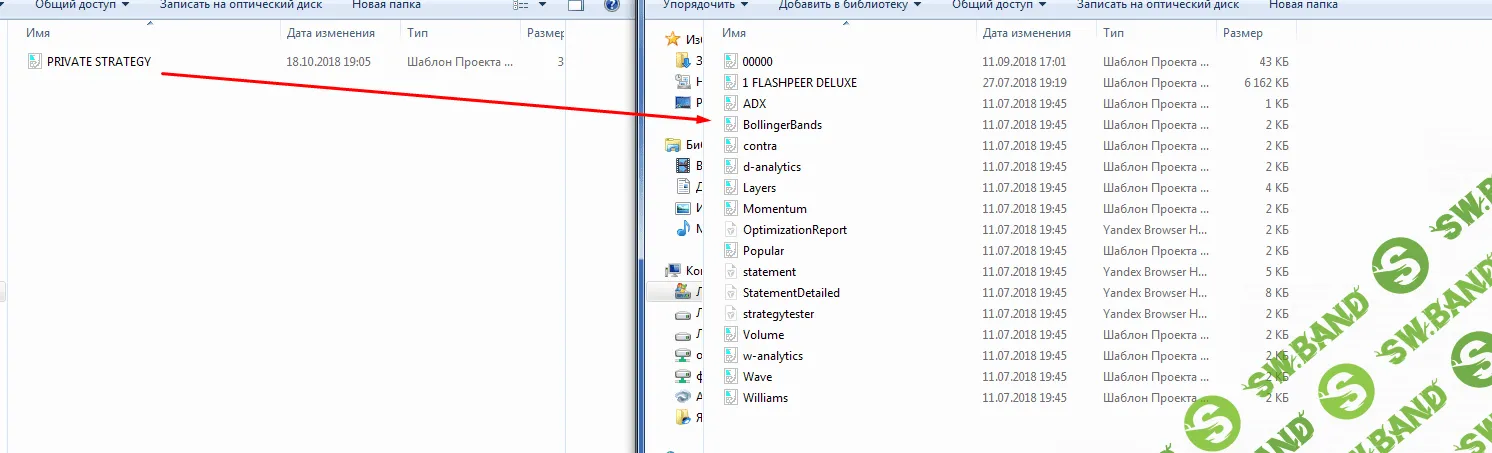Click 'Новая папка' button in right window

tap(1303, 5)
